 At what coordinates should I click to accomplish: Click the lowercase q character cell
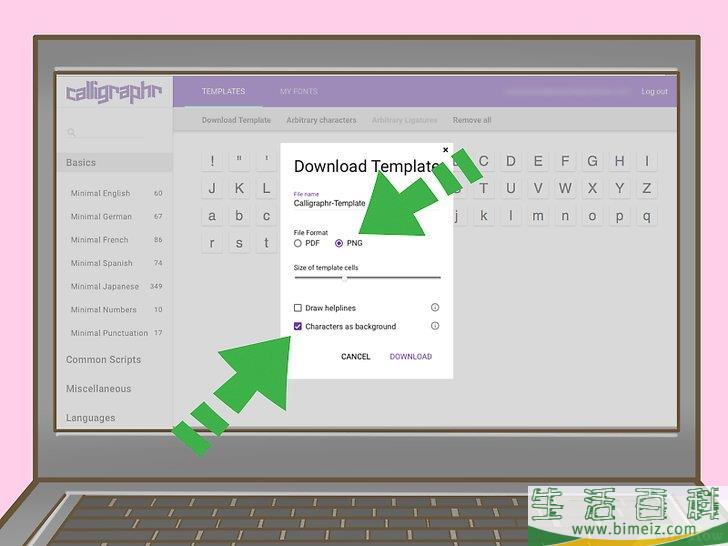(647, 216)
